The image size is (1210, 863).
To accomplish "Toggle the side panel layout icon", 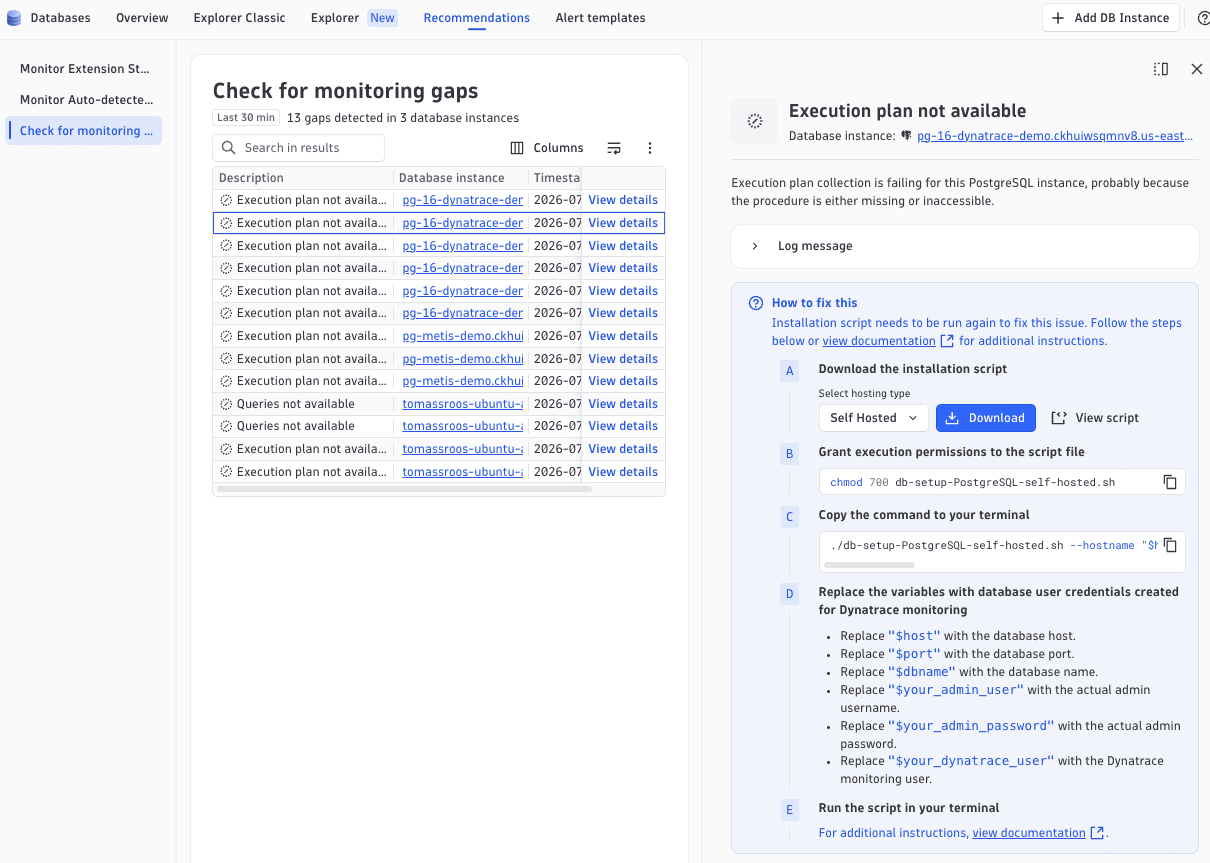I will coord(1160,69).
